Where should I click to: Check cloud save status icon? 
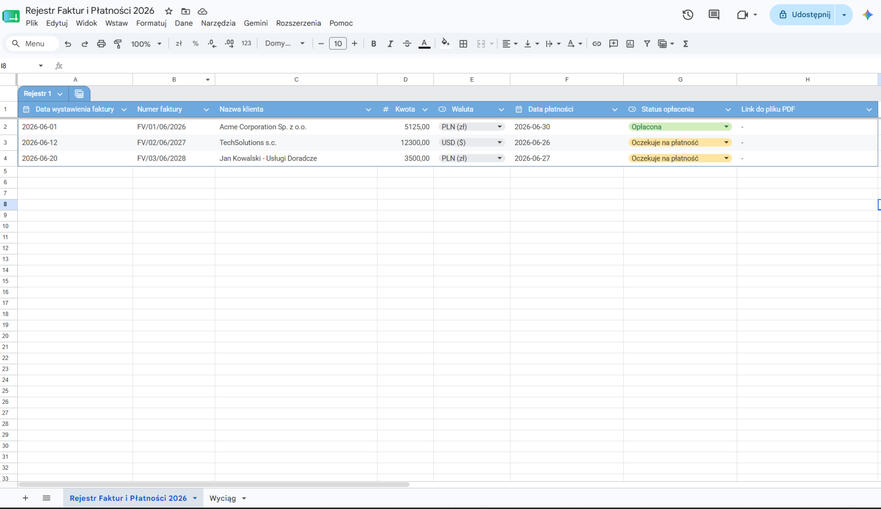point(202,11)
